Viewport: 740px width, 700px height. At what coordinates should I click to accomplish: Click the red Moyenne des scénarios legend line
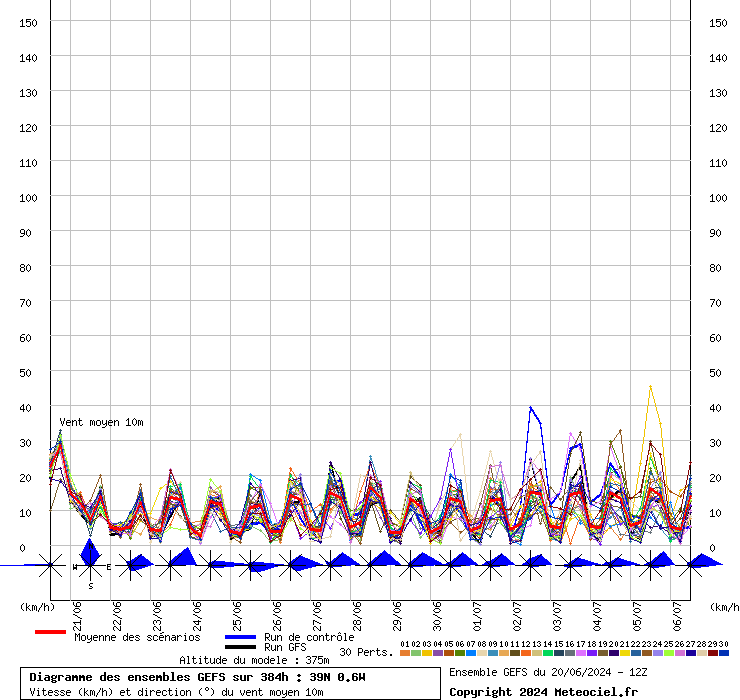(50, 632)
